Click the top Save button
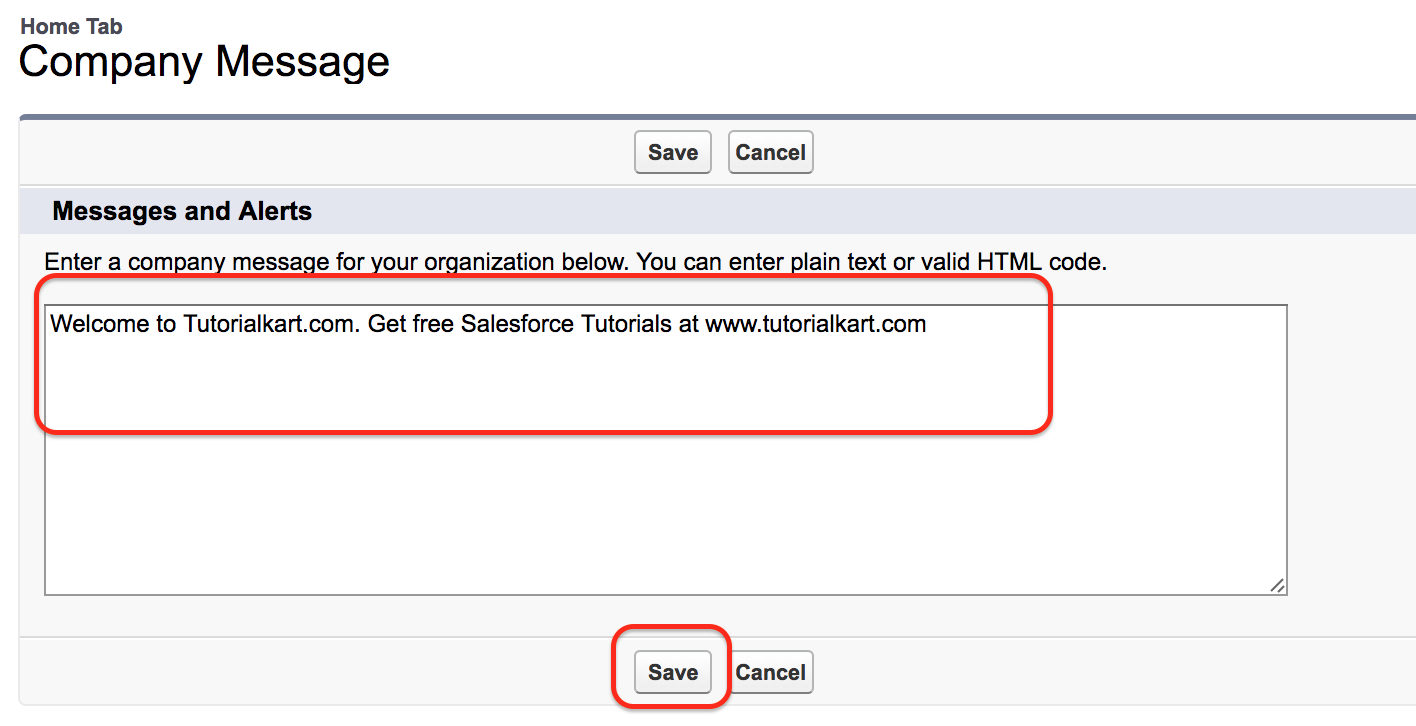1416x726 pixels. (x=672, y=152)
